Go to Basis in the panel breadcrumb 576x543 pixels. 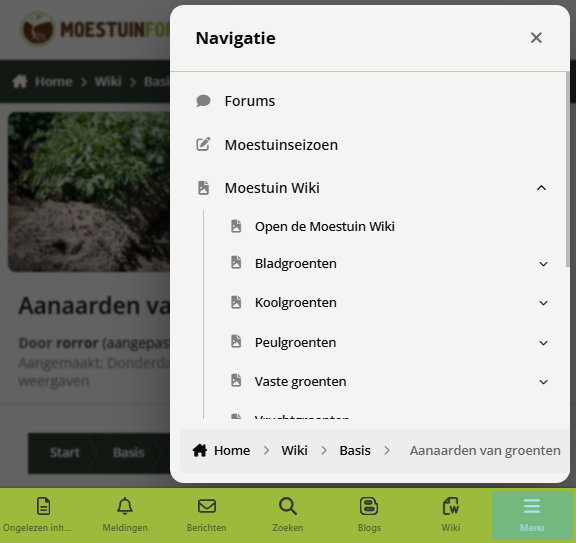tap(354, 450)
